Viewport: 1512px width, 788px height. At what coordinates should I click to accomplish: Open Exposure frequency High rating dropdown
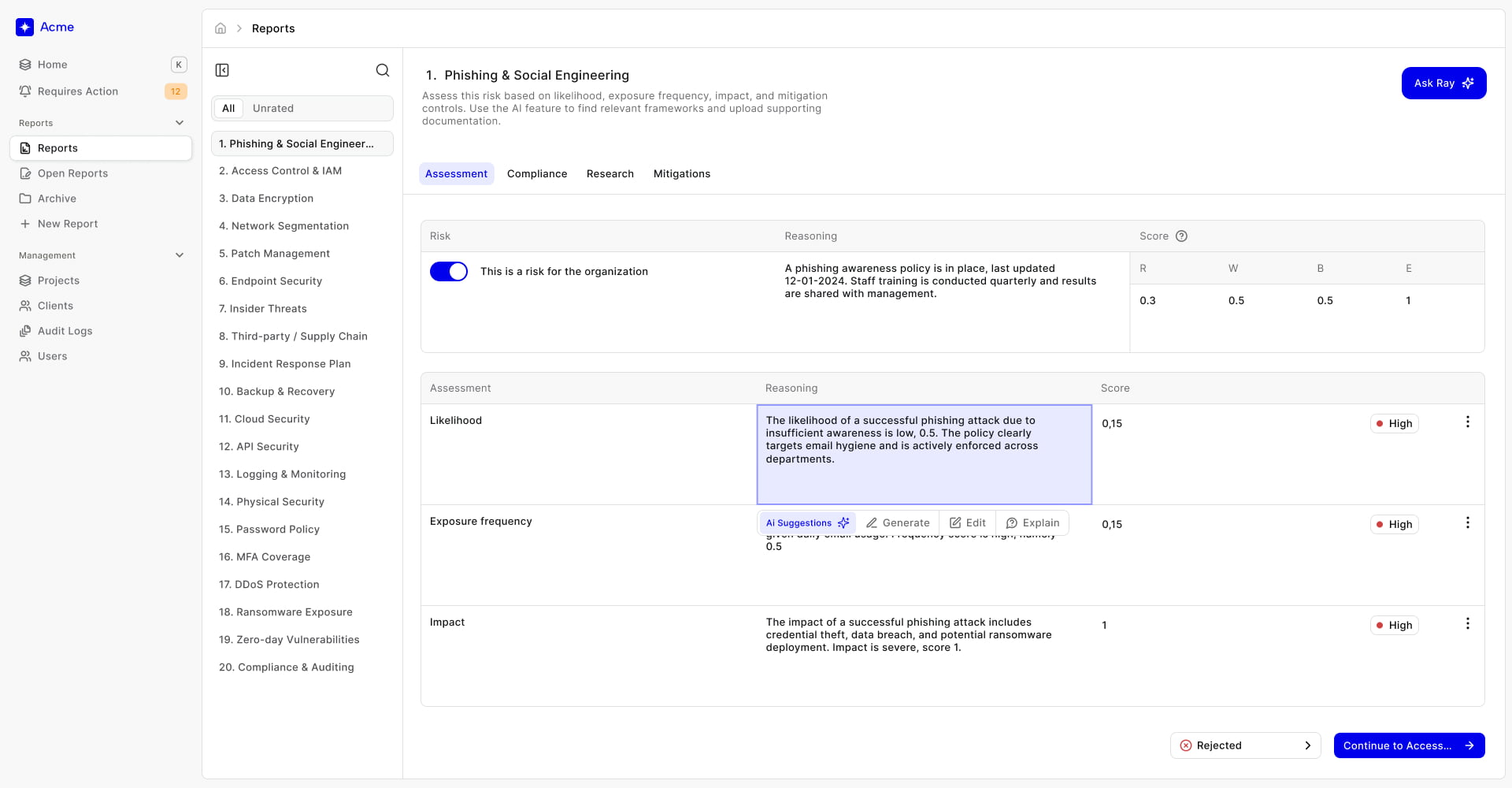tap(1394, 525)
